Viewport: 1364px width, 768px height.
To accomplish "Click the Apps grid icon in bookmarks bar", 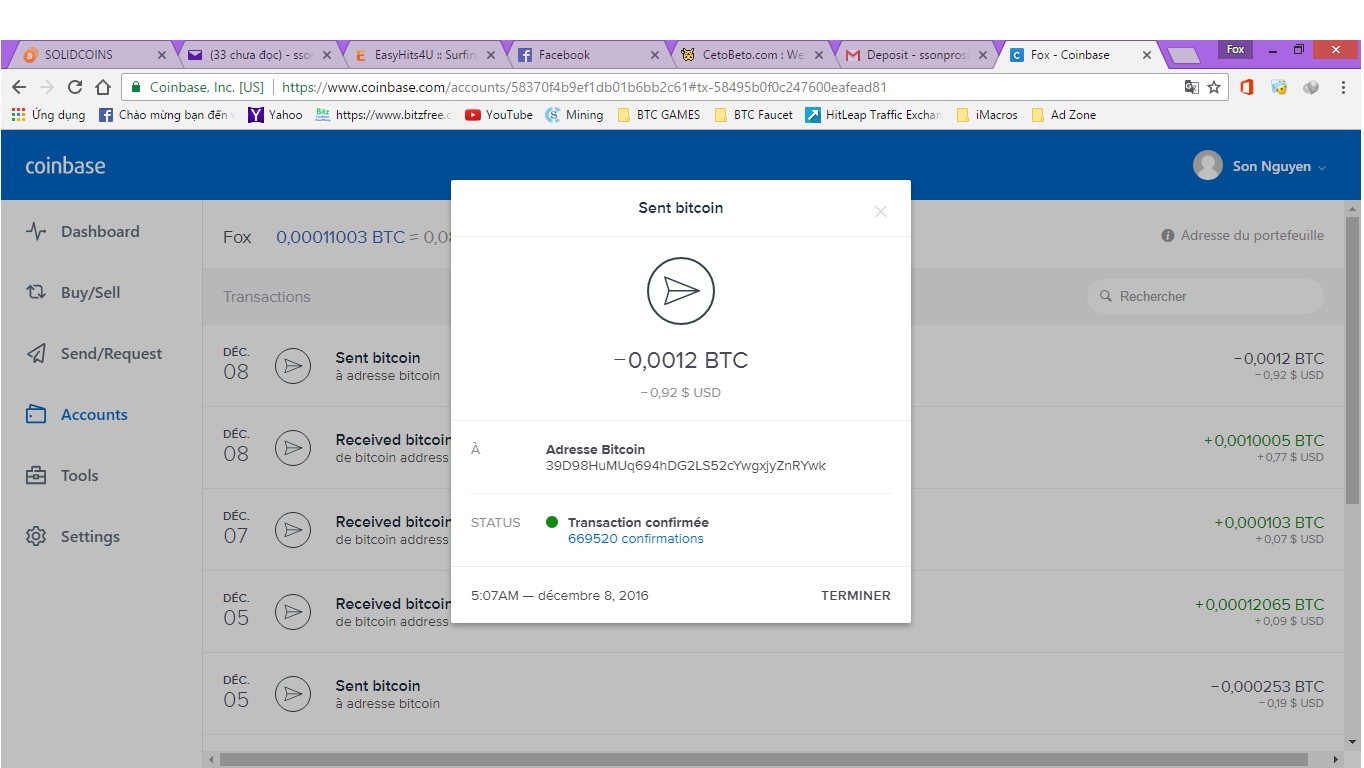I will tap(18, 115).
